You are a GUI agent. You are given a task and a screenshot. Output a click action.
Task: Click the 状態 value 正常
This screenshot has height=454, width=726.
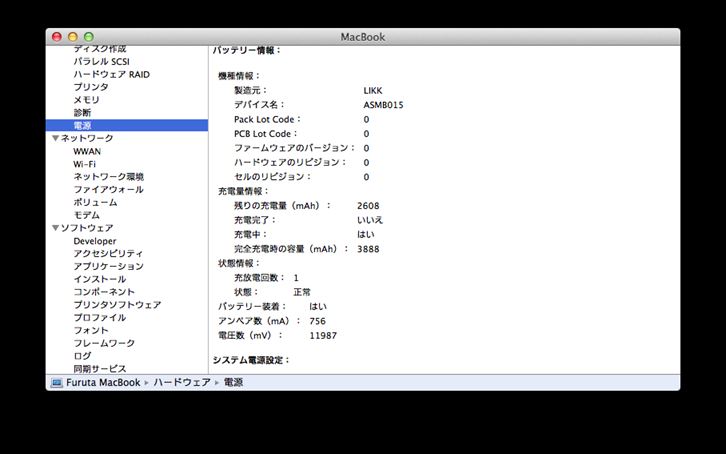[x=302, y=292]
